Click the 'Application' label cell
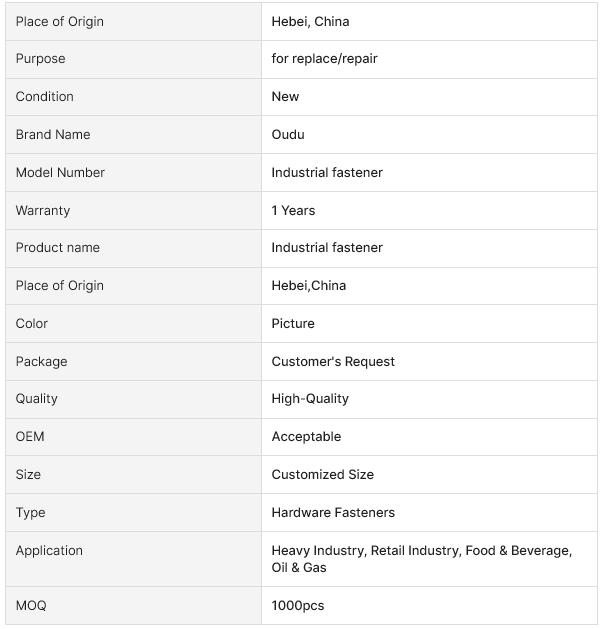The image size is (604, 629). (x=49, y=551)
